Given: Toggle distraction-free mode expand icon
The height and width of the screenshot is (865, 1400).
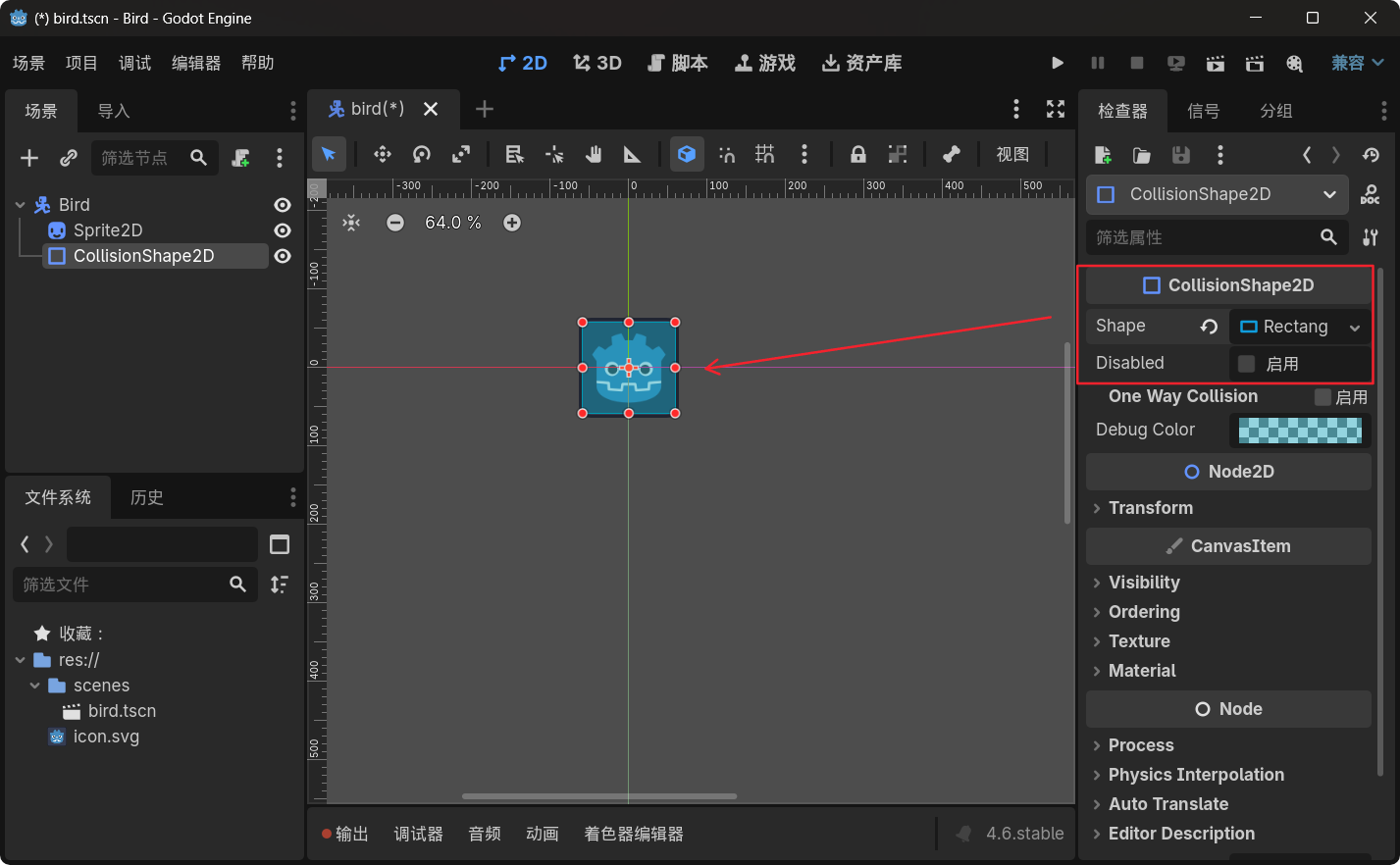Looking at the screenshot, I should 1056,109.
